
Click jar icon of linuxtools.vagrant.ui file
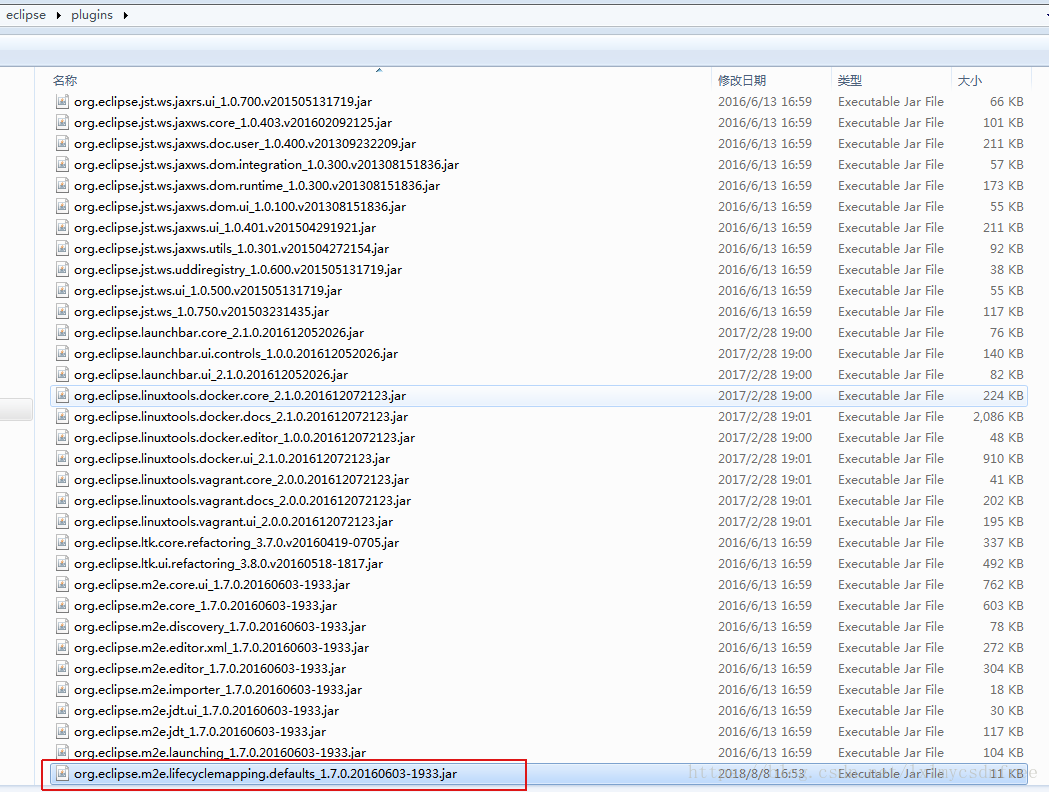62,522
